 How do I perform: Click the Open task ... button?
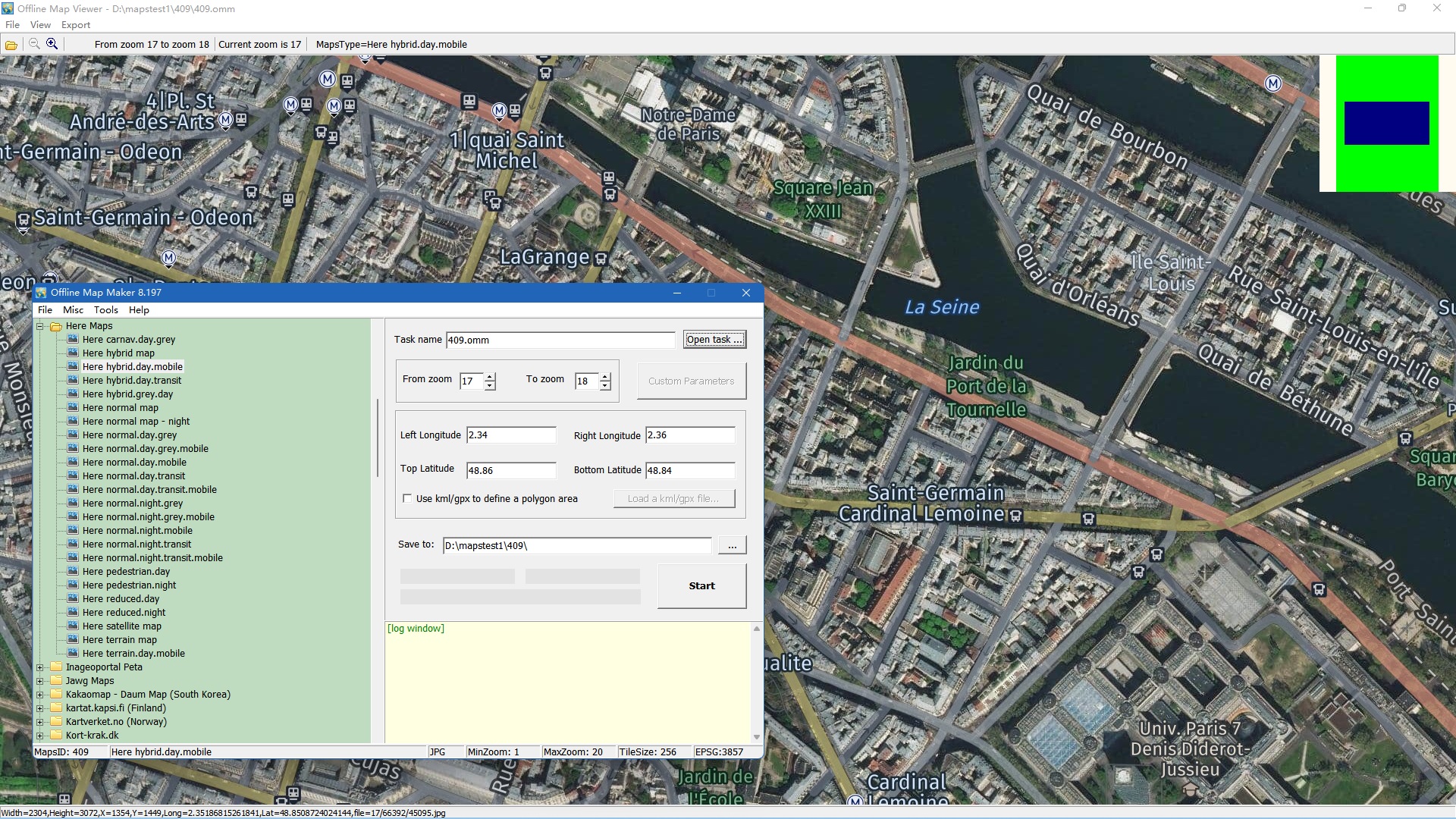[714, 340]
